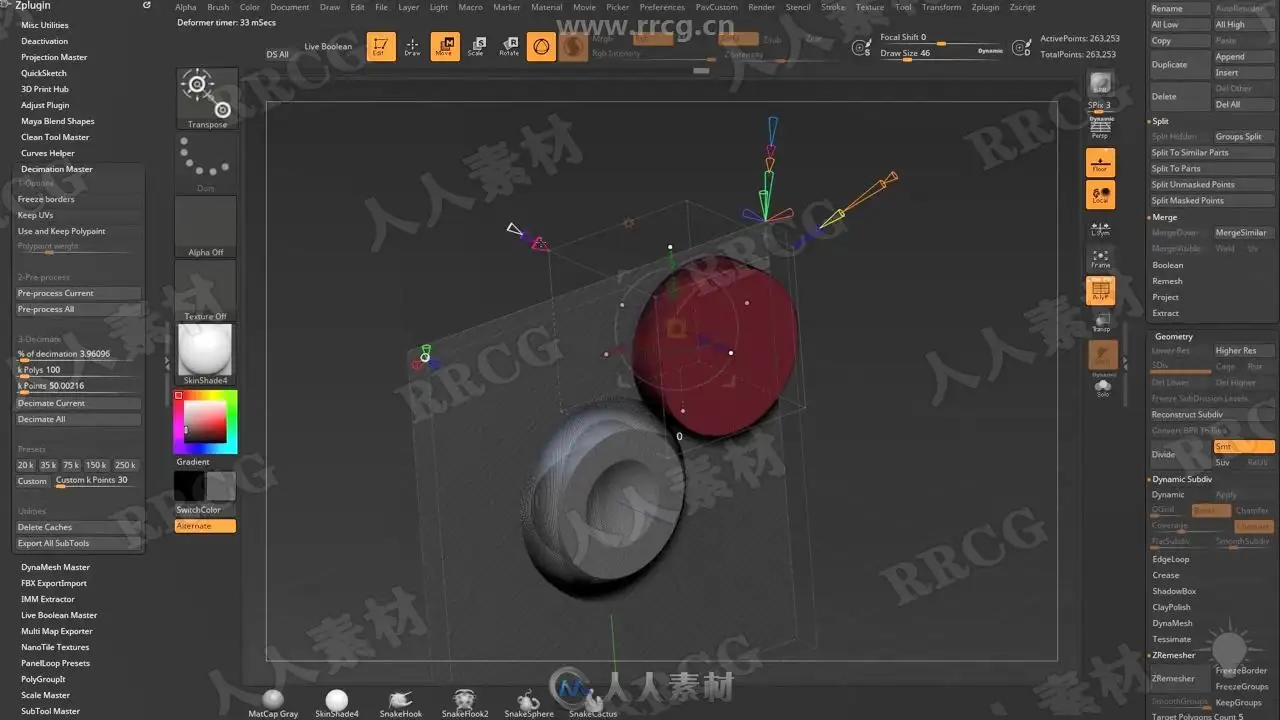Collapse the Merge section

(x=1164, y=217)
